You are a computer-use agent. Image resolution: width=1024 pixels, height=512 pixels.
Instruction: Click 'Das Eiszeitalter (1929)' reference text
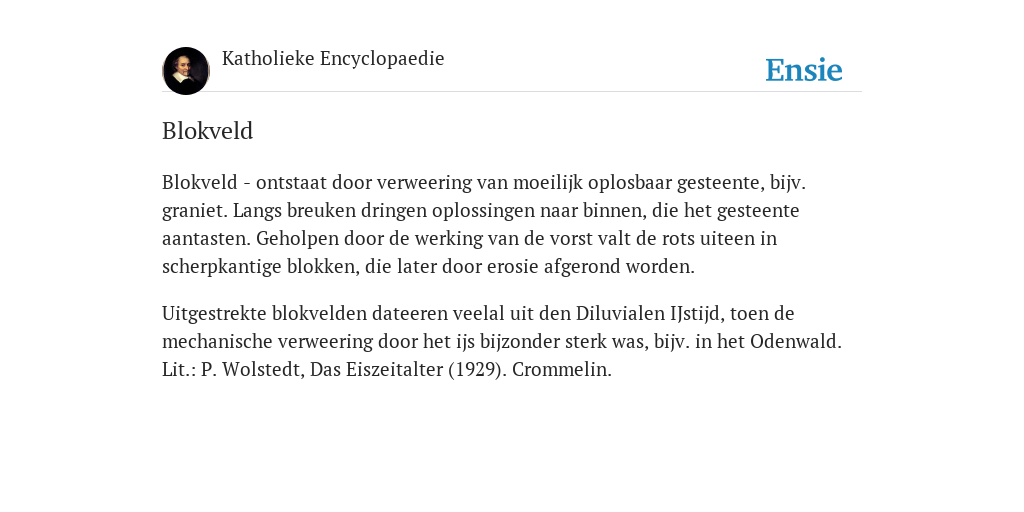[x=406, y=370]
